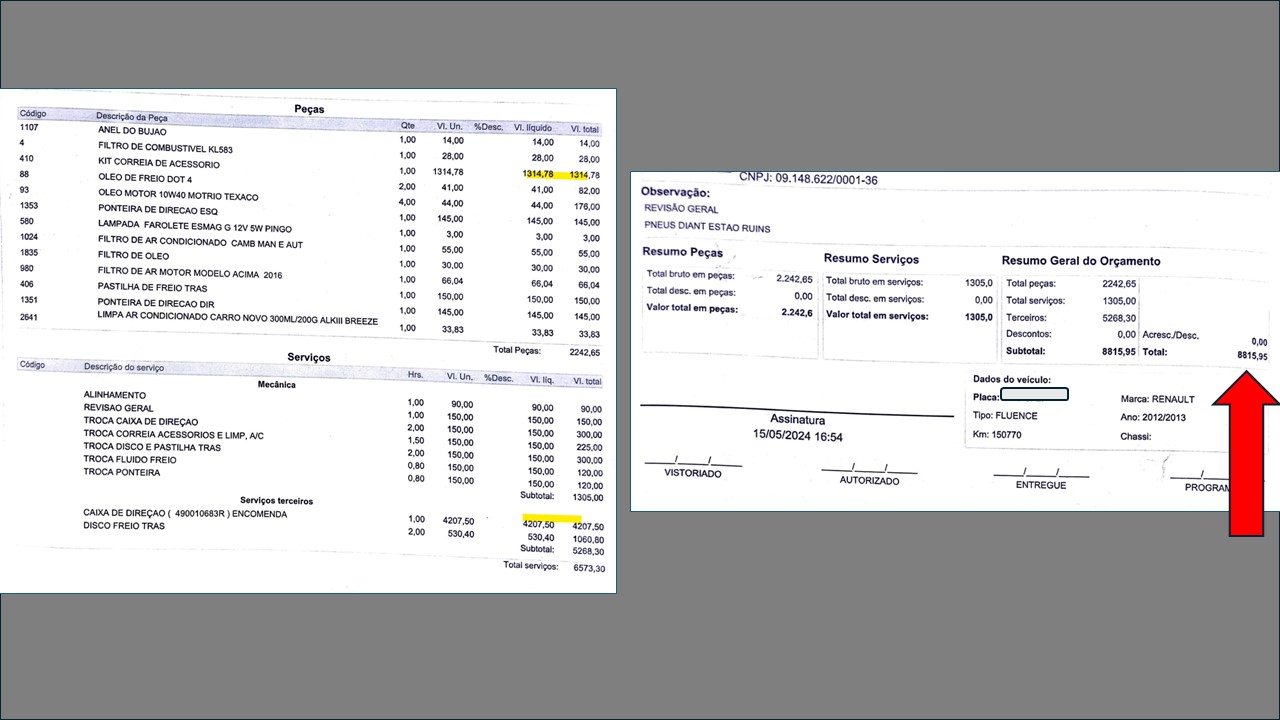Click the 'Serviços' section heading on the left document

coord(309,357)
